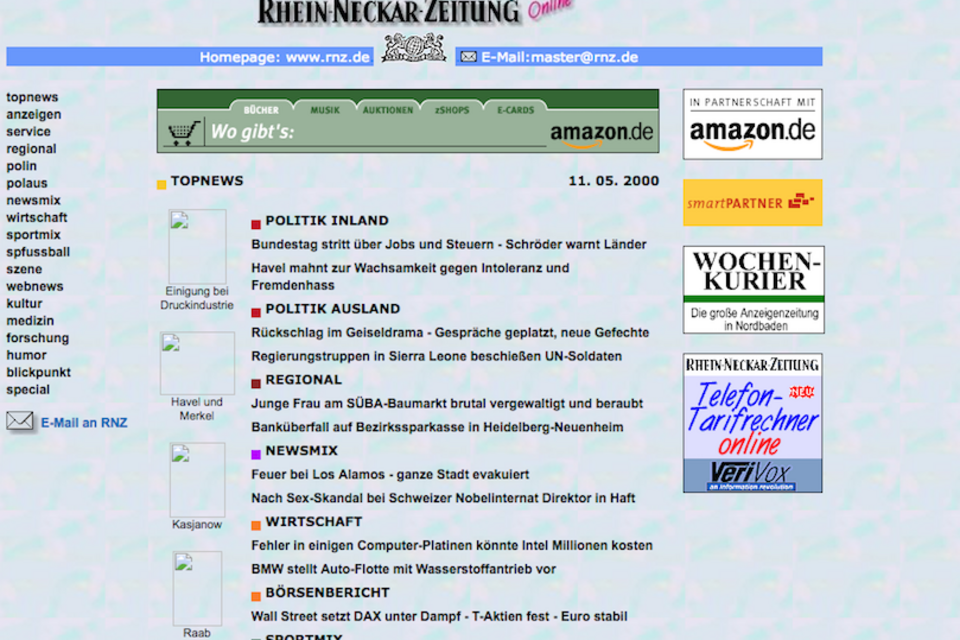Open spfussball in the left navigation
The width and height of the screenshot is (960, 640).
[x=38, y=252]
